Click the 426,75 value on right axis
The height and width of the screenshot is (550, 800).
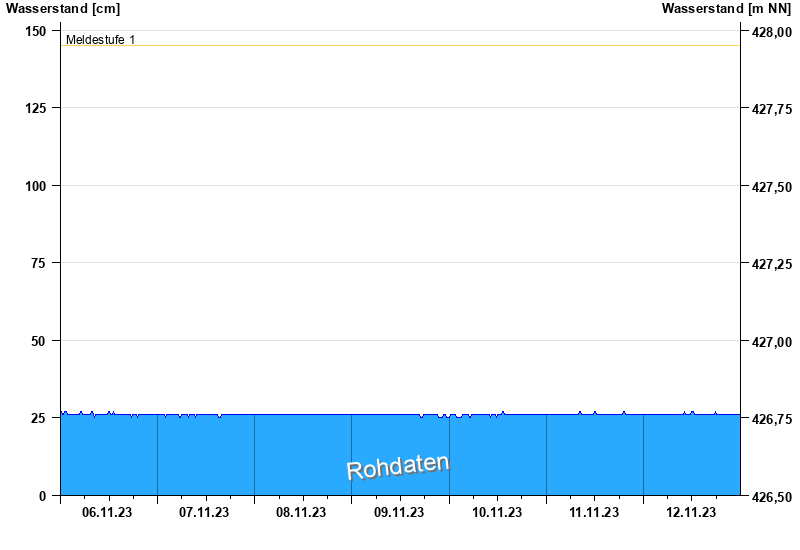click(771, 419)
